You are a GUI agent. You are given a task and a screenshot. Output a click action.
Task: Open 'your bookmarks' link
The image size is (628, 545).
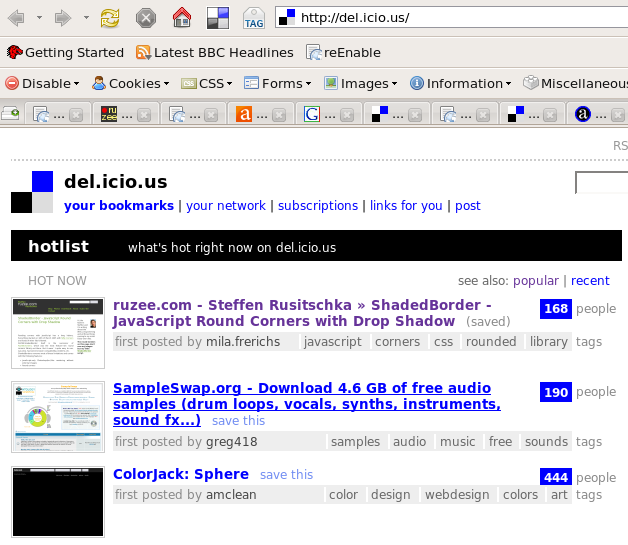tap(119, 205)
